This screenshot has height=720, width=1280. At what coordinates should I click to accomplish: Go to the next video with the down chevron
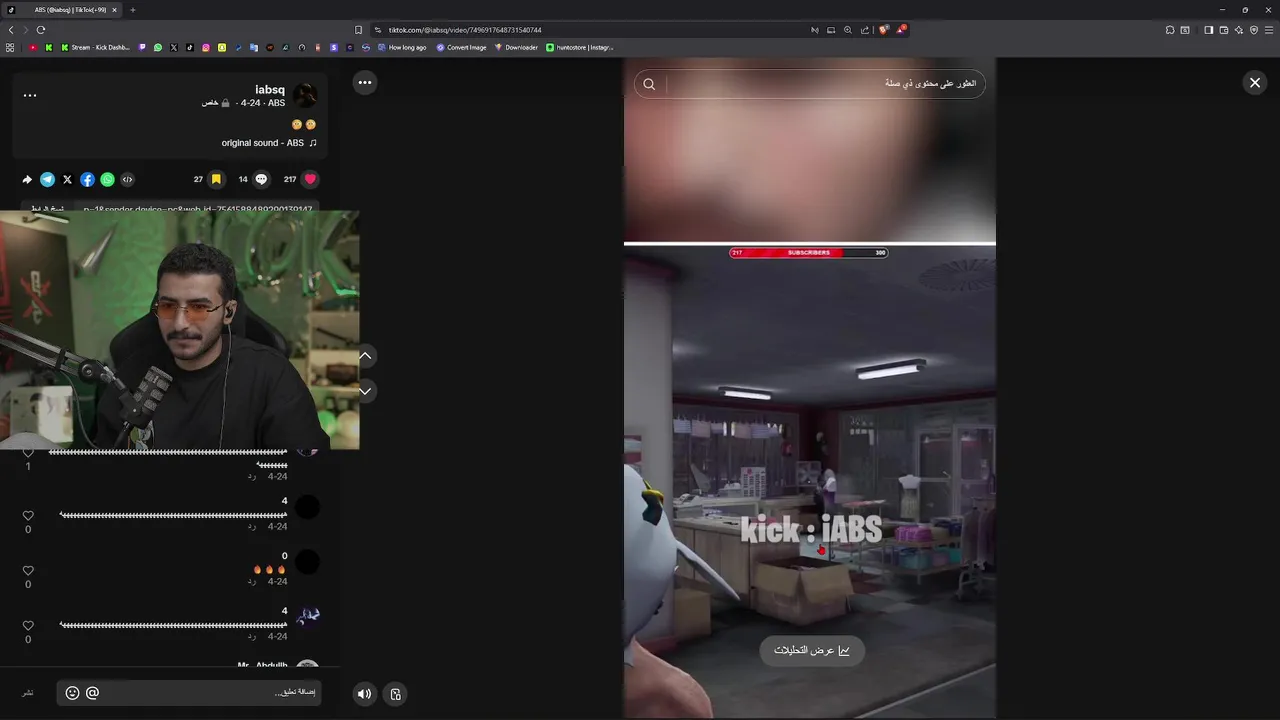click(x=365, y=391)
